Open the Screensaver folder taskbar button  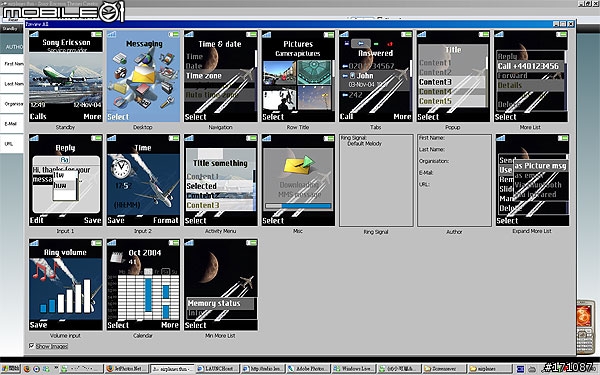[x=444, y=369]
